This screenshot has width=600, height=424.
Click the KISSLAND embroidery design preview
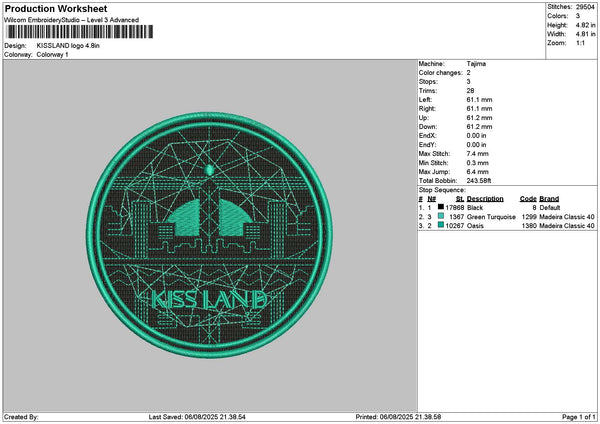click(x=209, y=235)
